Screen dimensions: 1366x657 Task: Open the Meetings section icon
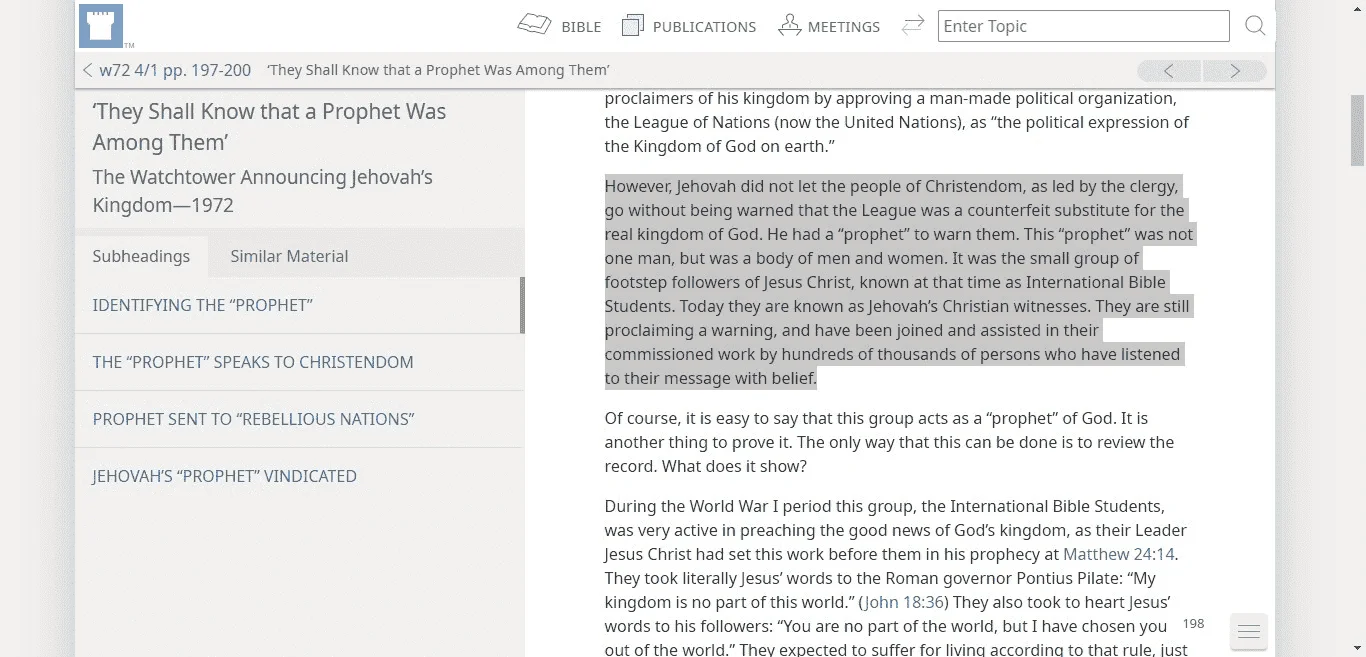tap(789, 26)
